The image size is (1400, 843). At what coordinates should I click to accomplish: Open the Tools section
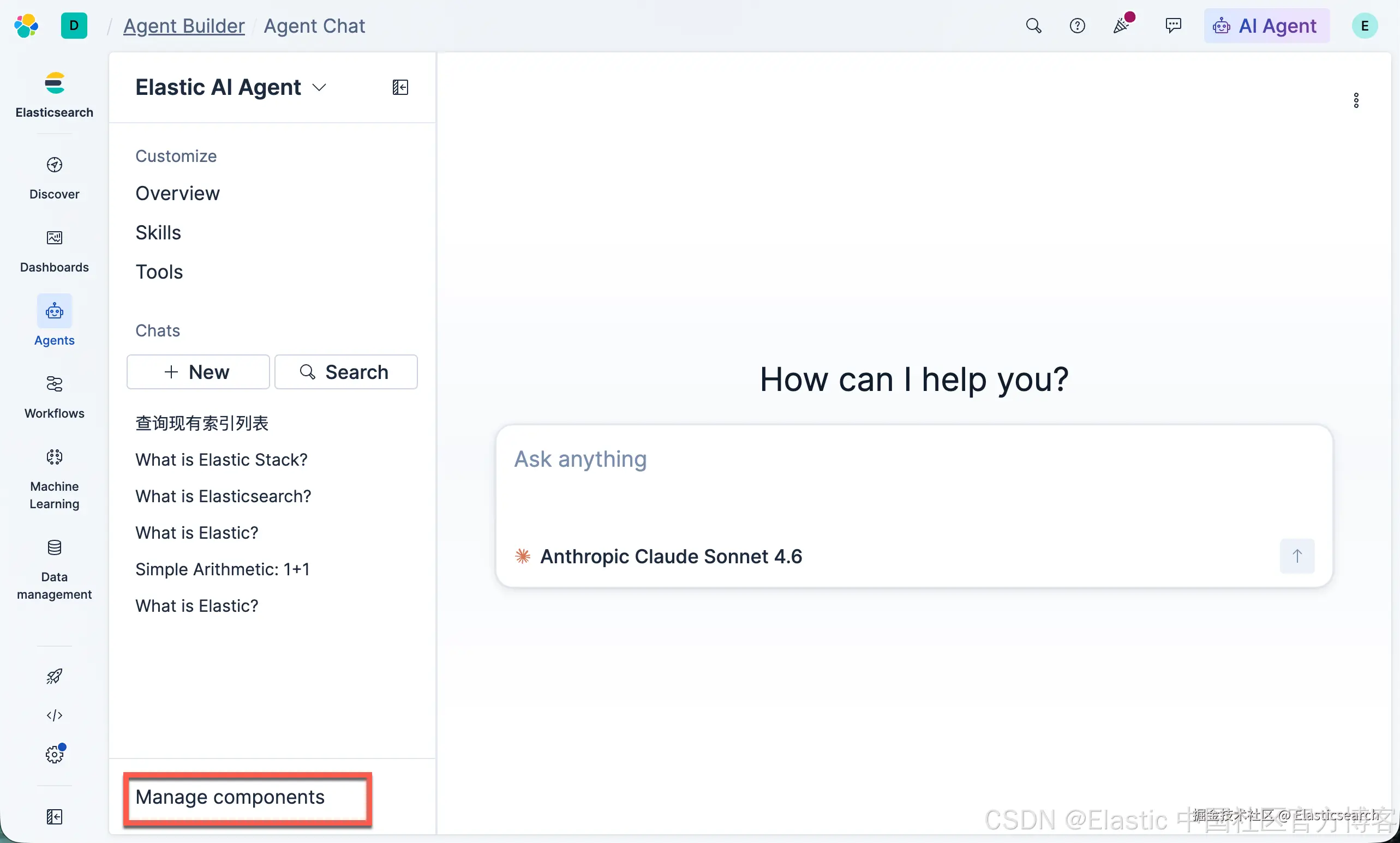(x=159, y=272)
